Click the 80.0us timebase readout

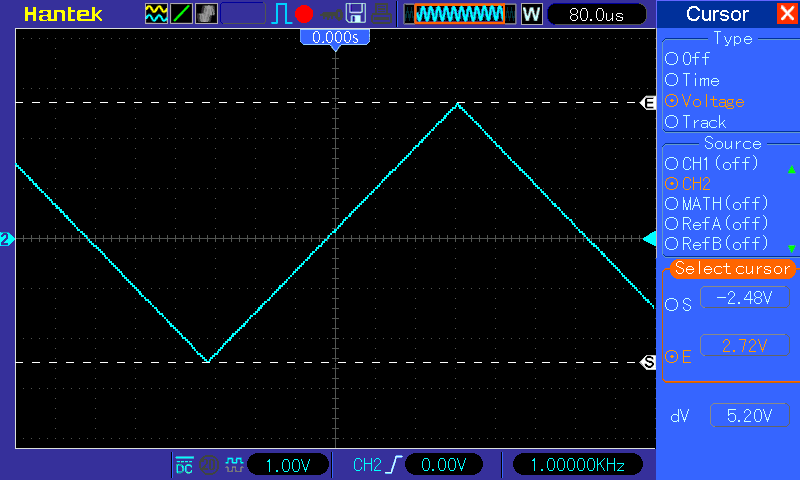596,14
